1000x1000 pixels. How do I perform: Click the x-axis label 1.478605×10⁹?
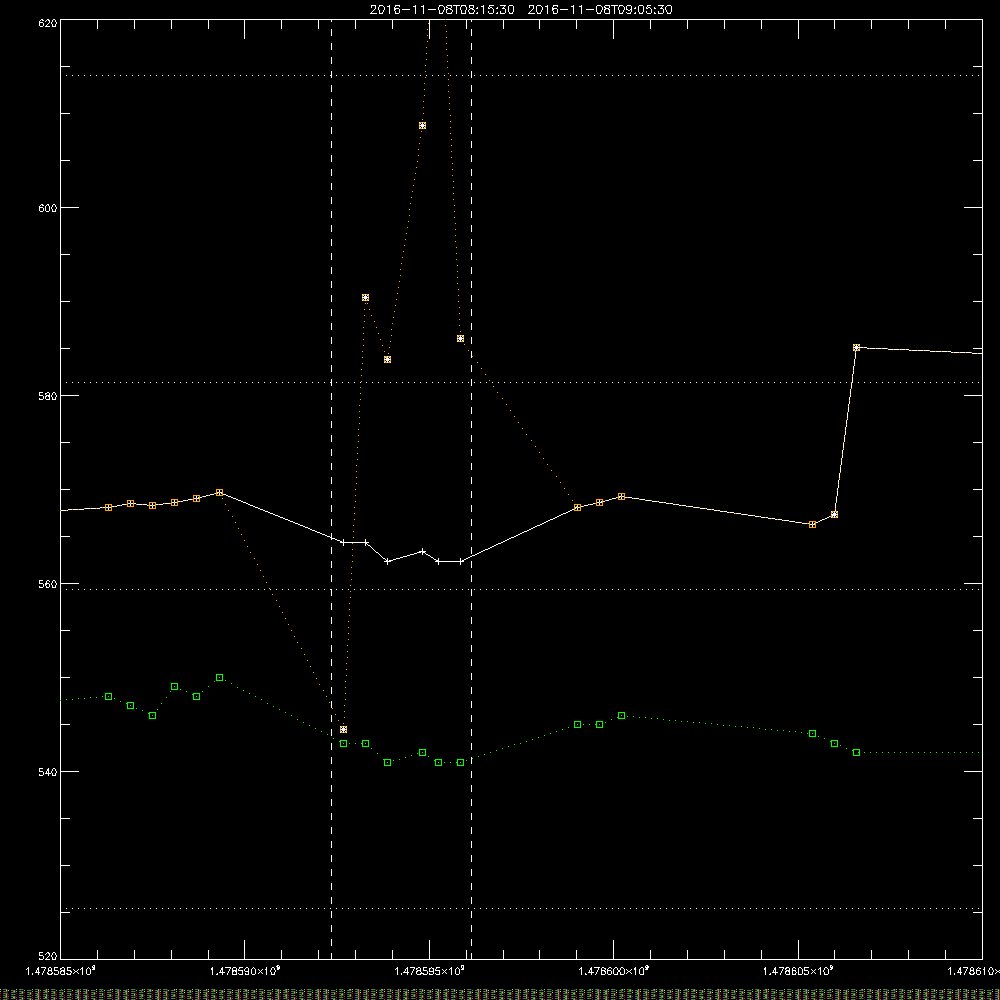click(x=798, y=971)
